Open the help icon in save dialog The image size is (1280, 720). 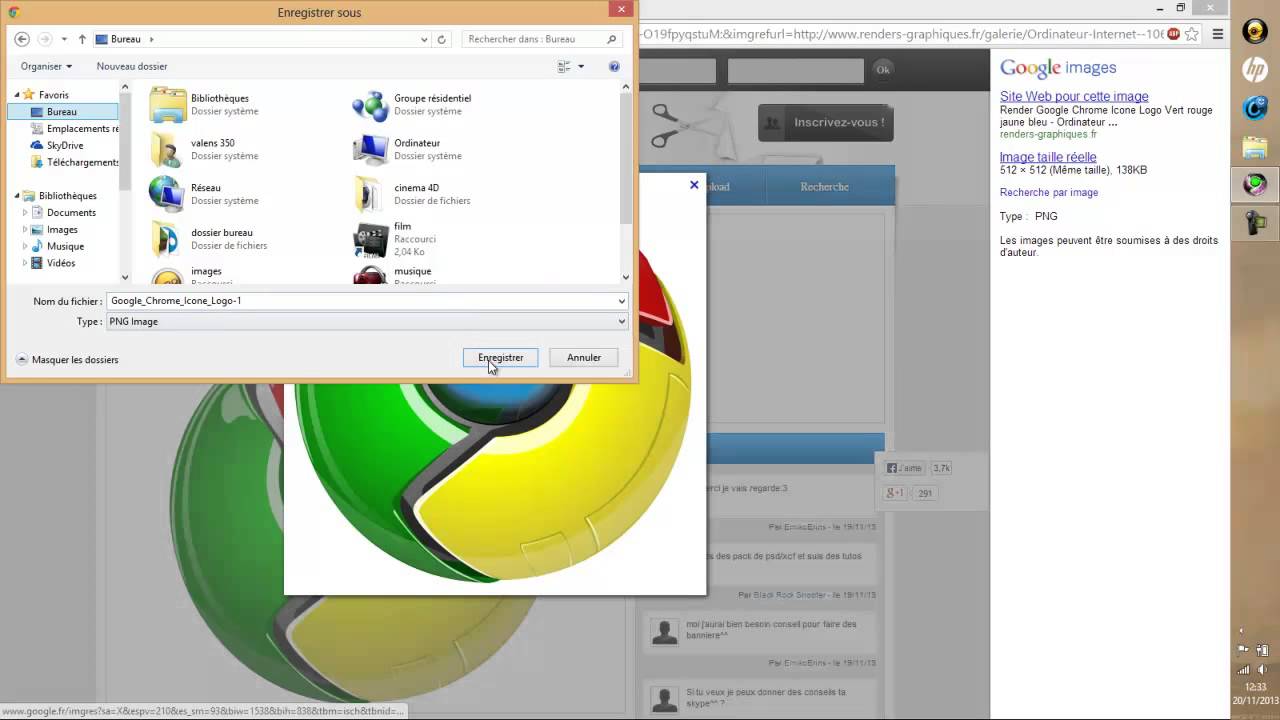click(x=614, y=66)
